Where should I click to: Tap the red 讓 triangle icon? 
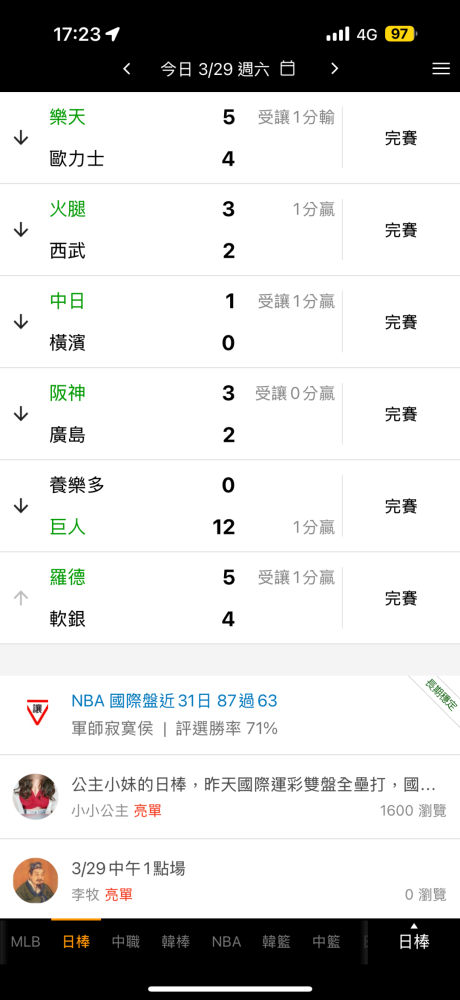36,709
